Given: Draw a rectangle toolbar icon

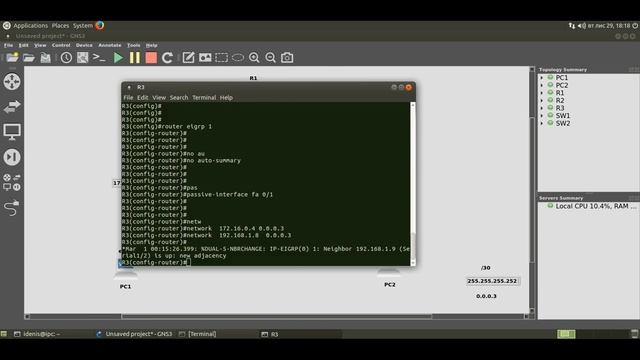Looking at the screenshot, I should (x=221, y=58).
